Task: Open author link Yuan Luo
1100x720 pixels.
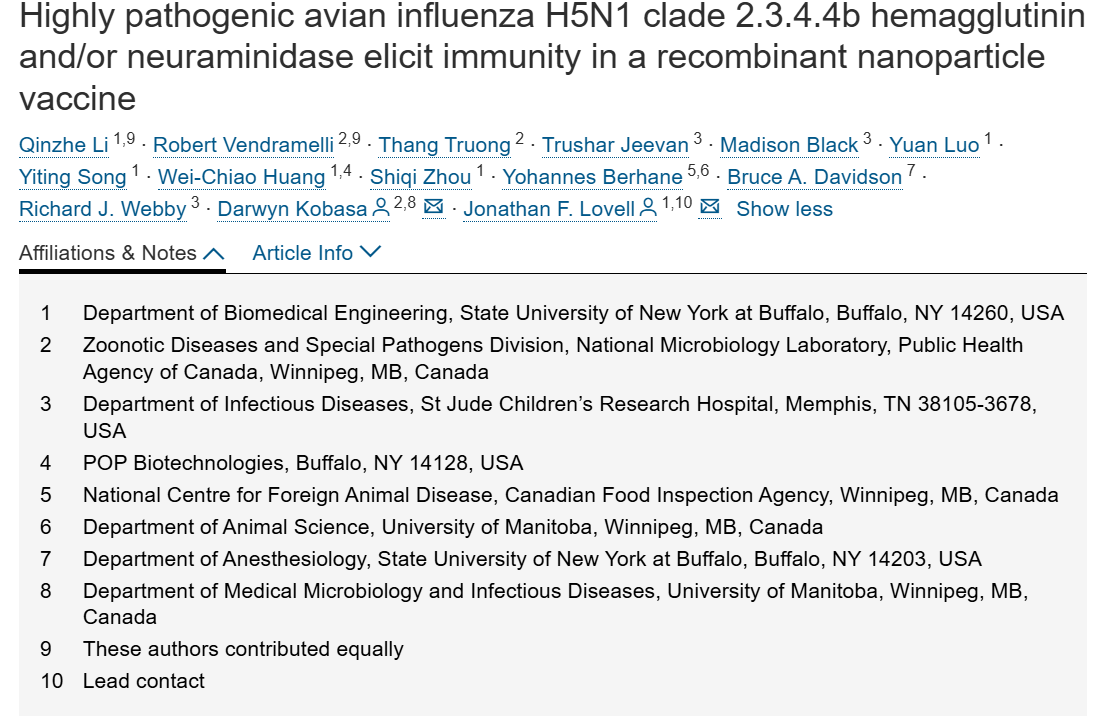Action: click(934, 145)
